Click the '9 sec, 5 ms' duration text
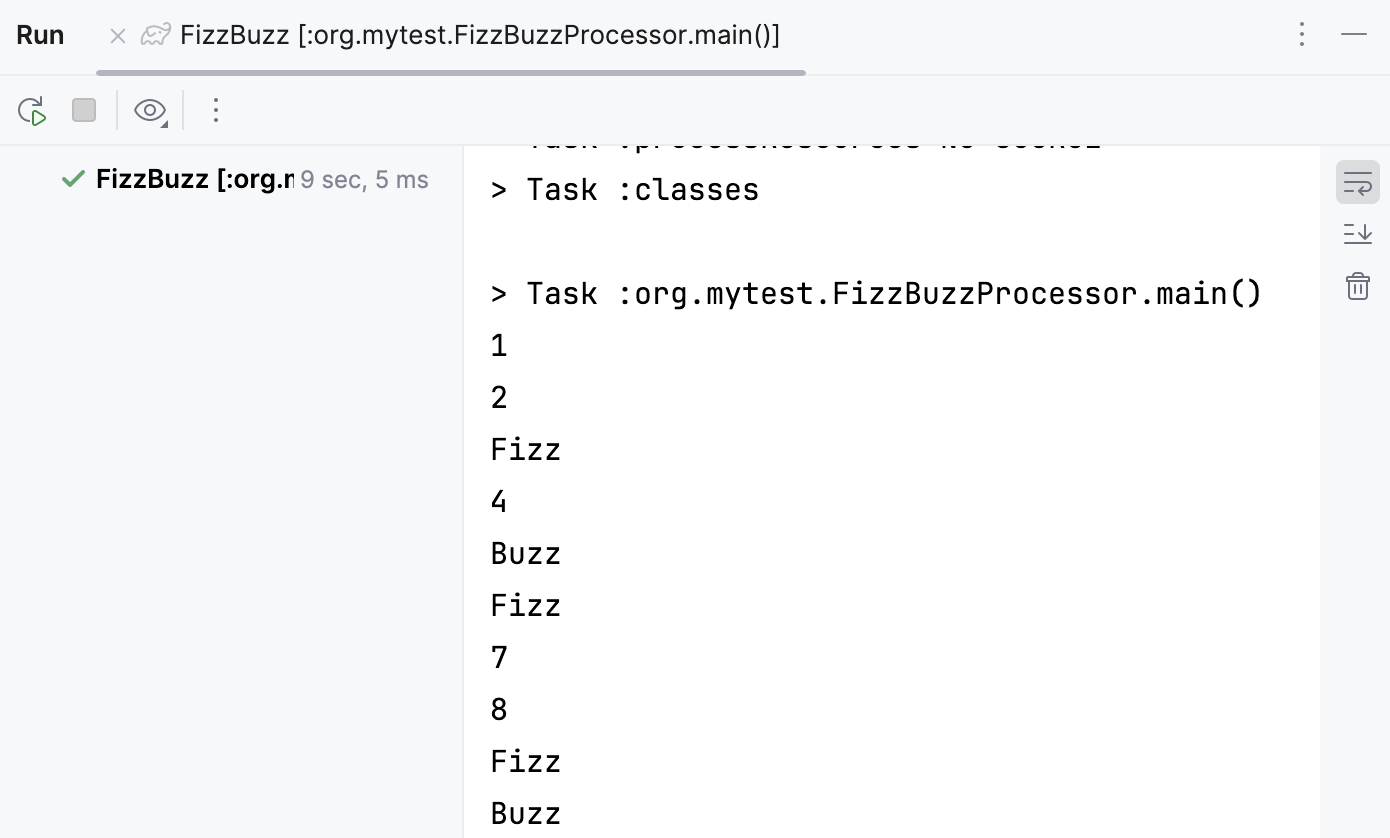 (364, 179)
